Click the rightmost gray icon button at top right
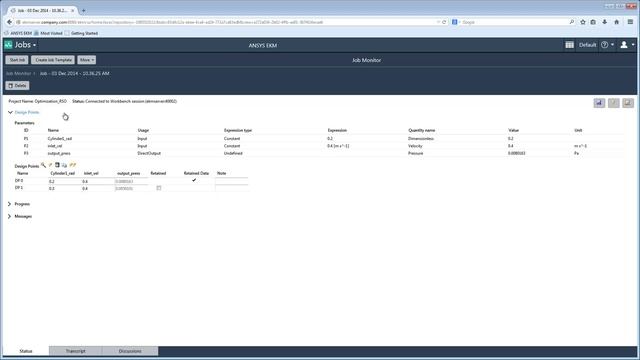Viewport: 640px width, 360px height. click(628, 103)
